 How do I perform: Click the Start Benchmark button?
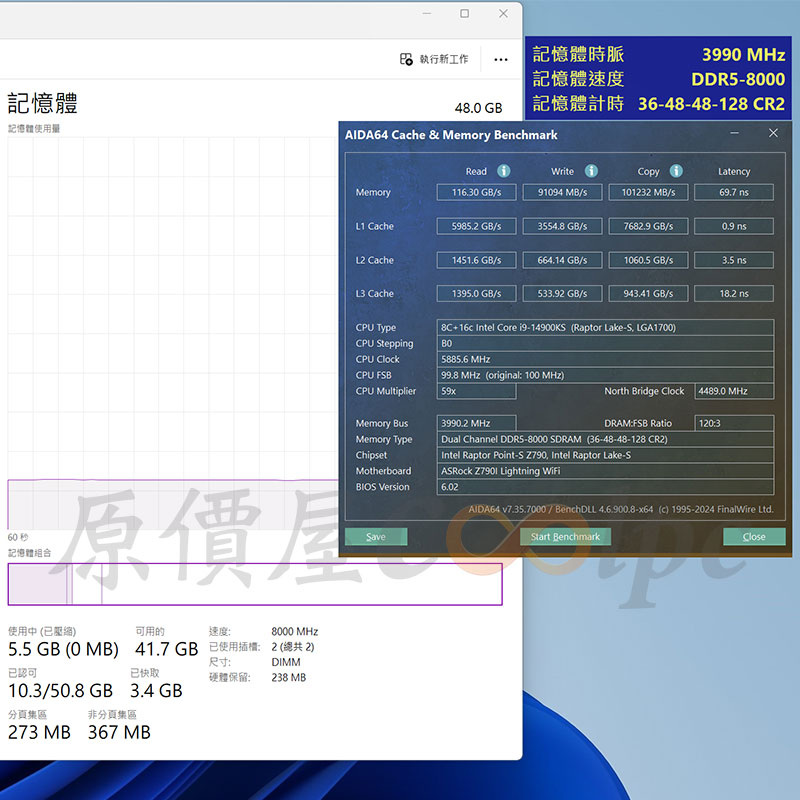pos(565,537)
